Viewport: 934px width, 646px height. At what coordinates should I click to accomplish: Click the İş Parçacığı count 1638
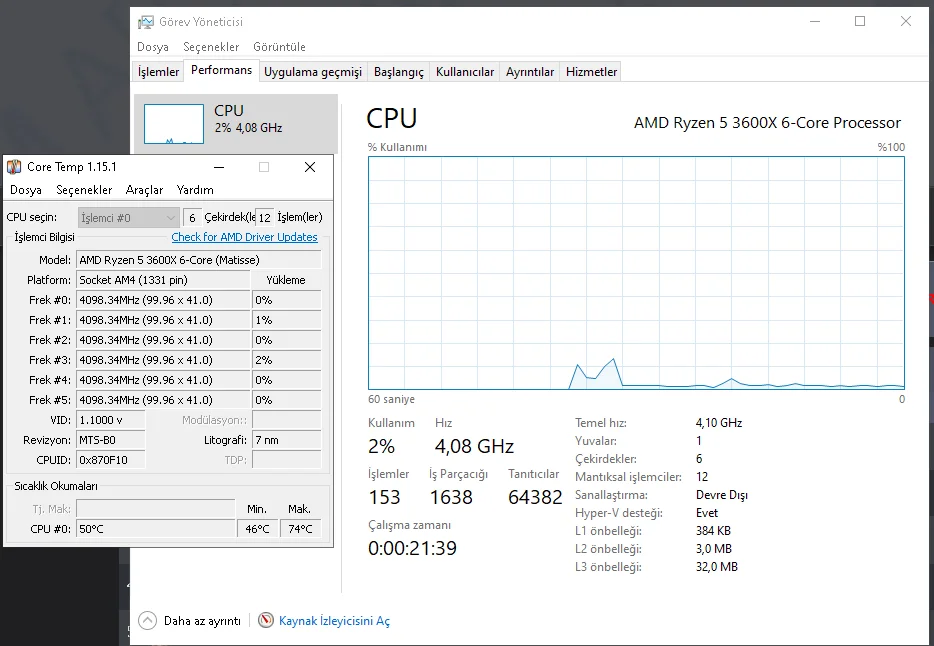pos(451,497)
